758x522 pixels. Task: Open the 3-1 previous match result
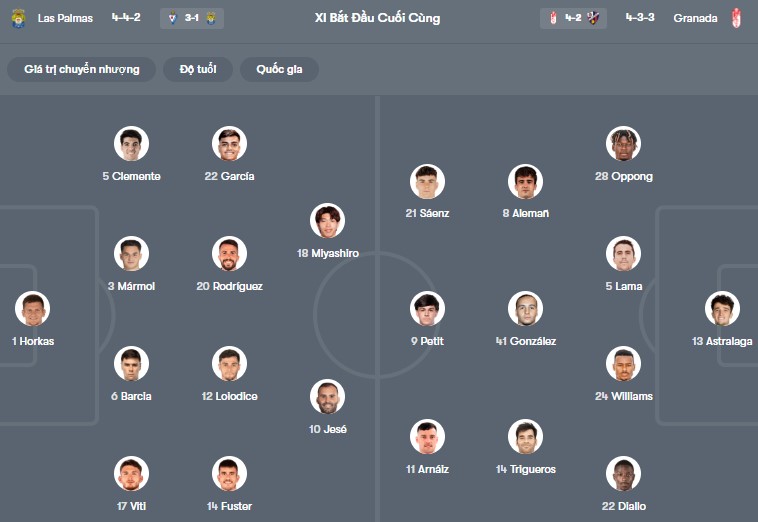(x=191, y=19)
